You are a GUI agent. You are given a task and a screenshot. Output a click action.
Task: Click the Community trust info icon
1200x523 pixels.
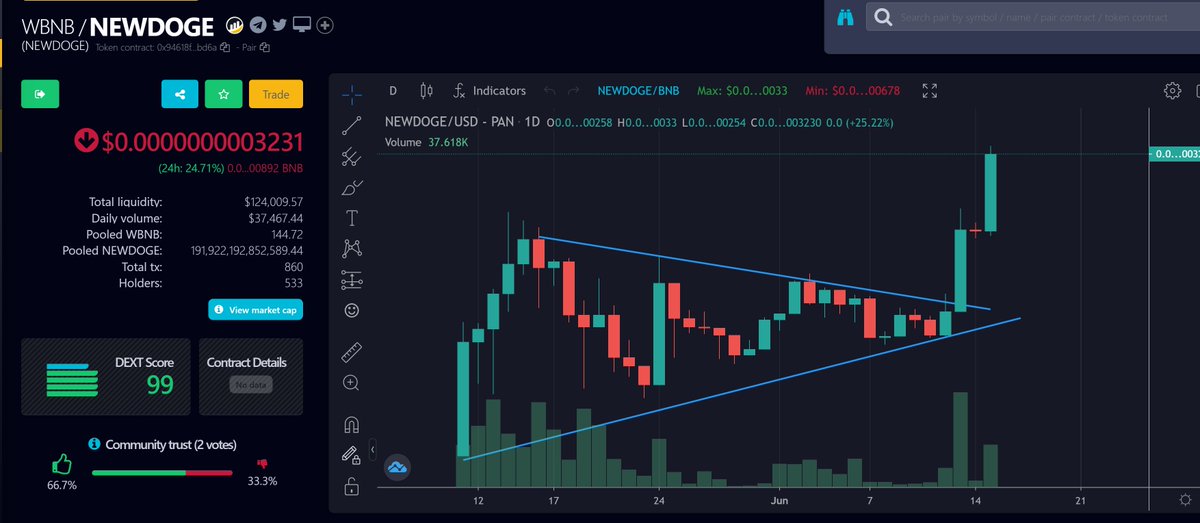(x=94, y=443)
